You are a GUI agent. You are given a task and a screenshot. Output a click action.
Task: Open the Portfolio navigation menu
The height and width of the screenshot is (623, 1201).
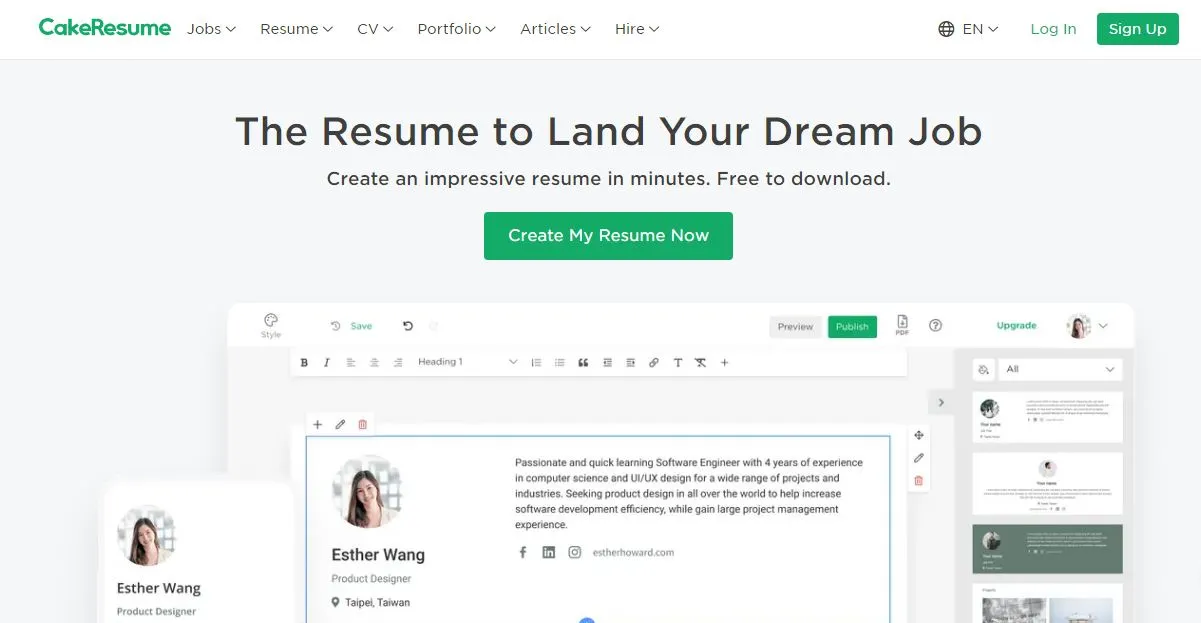[x=456, y=29]
